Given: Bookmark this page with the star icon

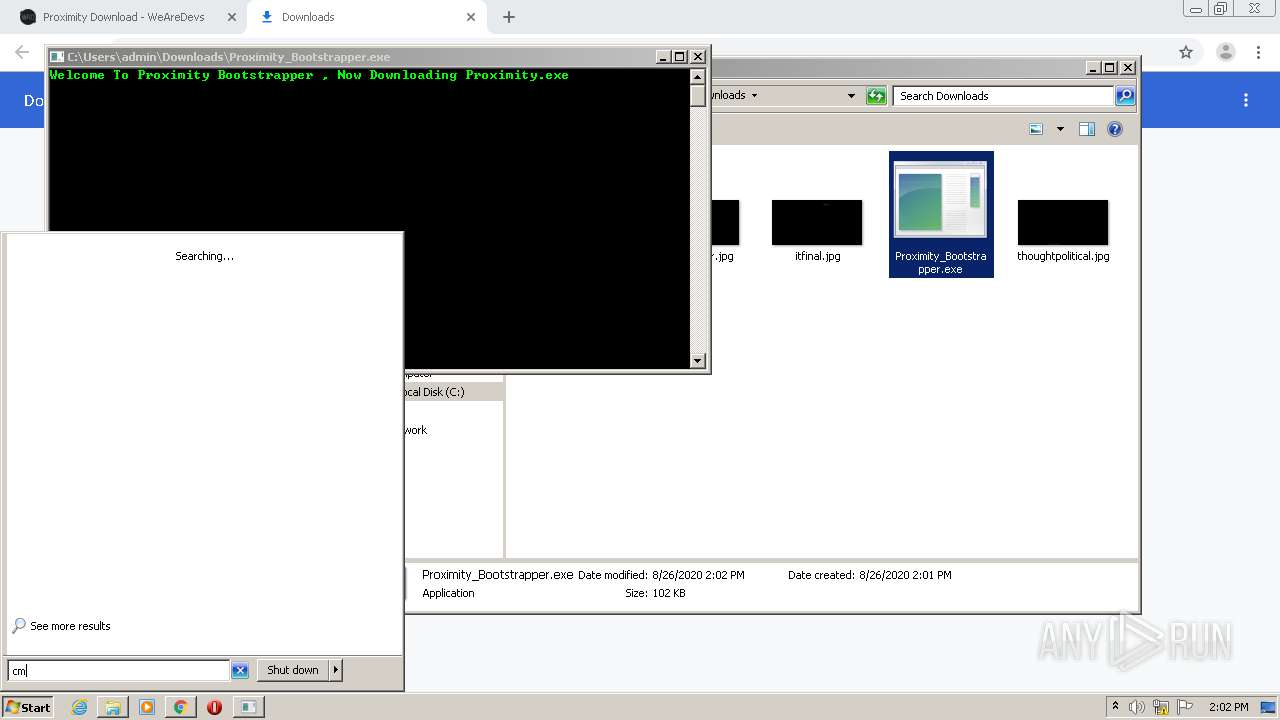Looking at the screenshot, I should [x=1186, y=52].
